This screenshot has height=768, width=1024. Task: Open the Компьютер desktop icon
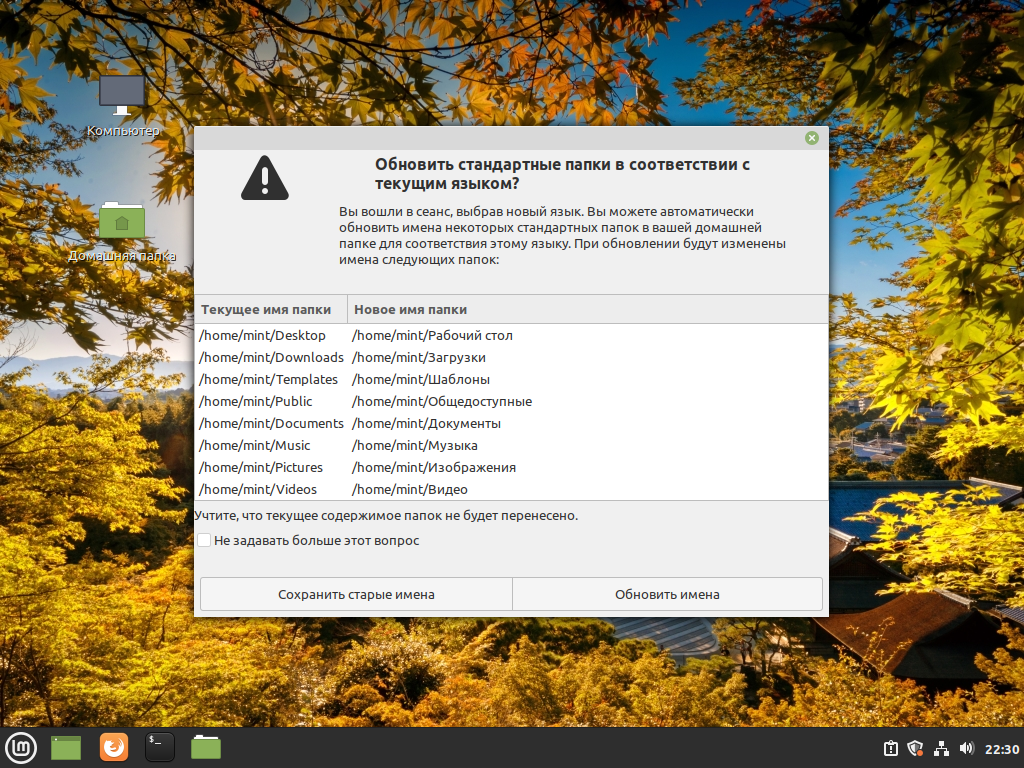pyautogui.click(x=123, y=106)
